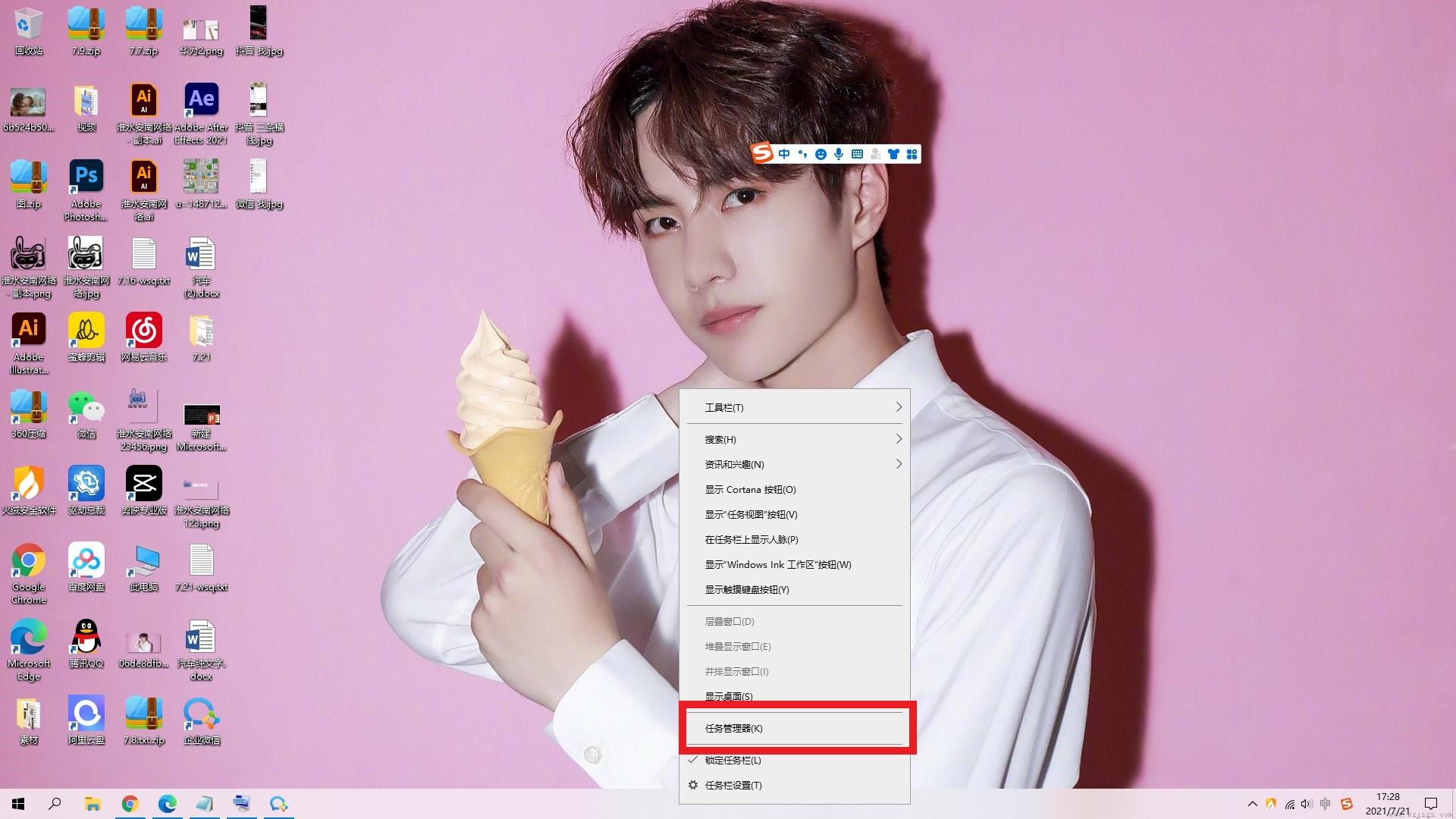Toggle 在任务栏上显示人脉(P)
Screen dimensions: 1456x819
tap(795, 539)
